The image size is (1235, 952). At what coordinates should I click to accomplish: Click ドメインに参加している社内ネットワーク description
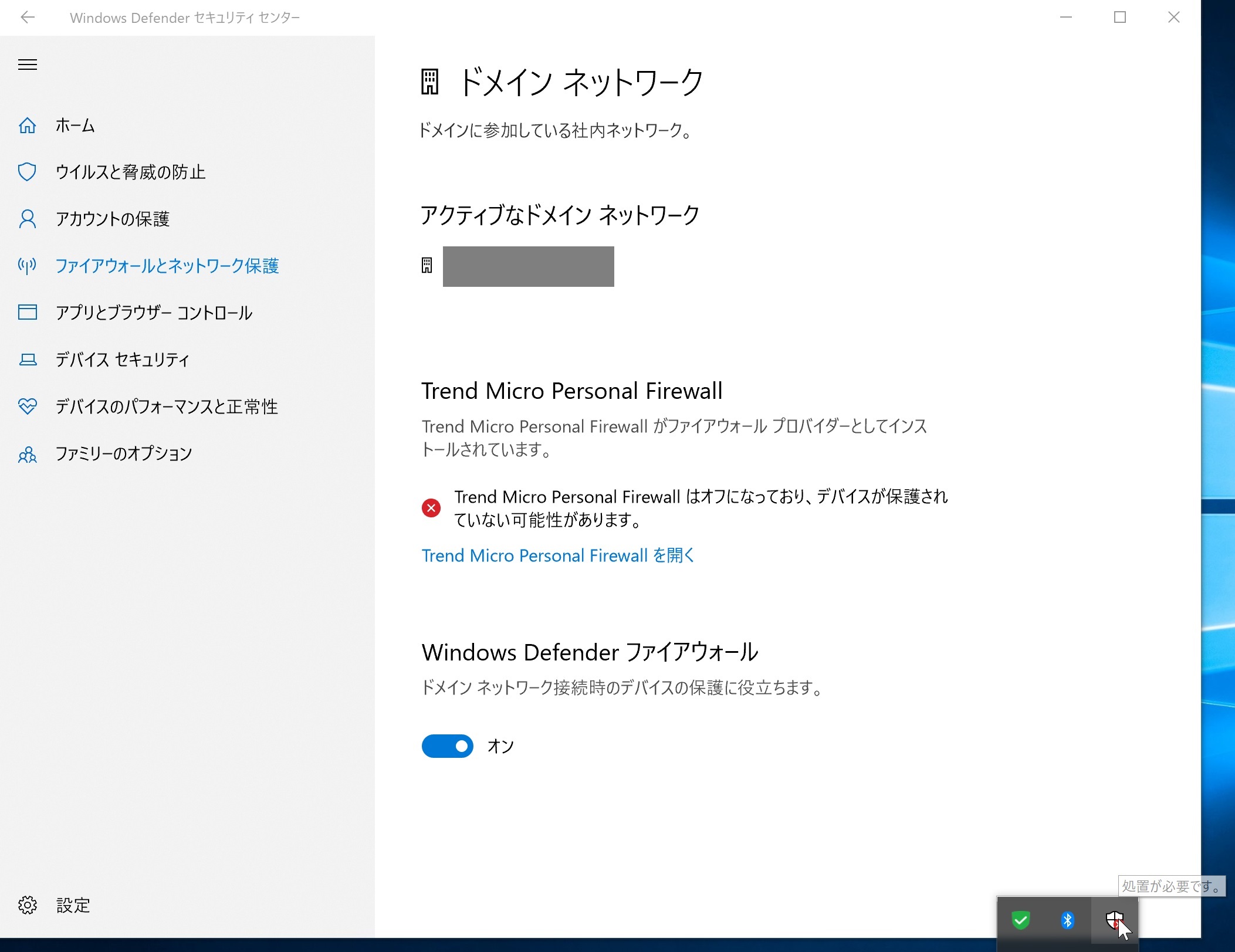pos(556,130)
